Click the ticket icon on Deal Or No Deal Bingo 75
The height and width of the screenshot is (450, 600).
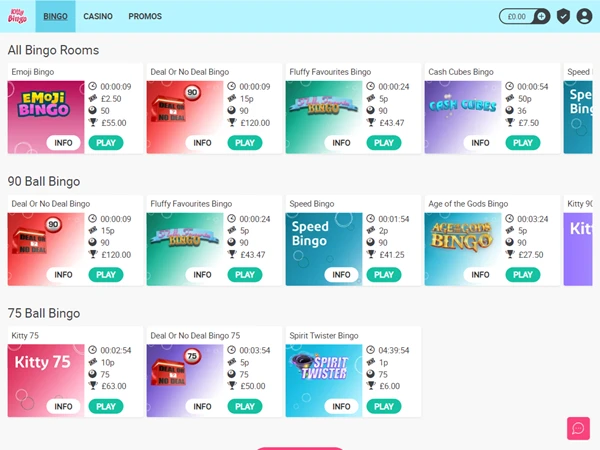pos(232,362)
